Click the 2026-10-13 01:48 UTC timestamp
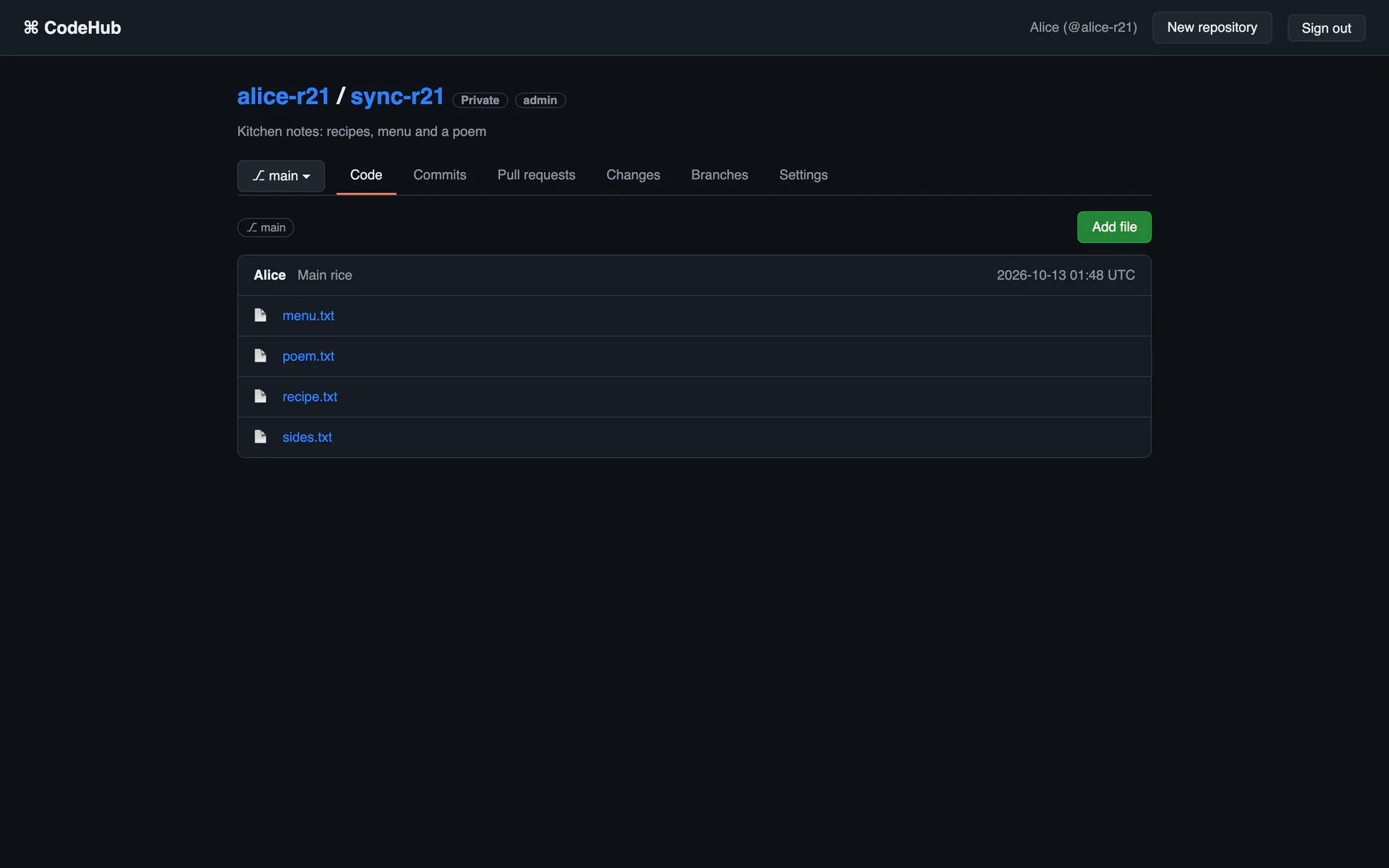The width and height of the screenshot is (1389, 868). [x=1066, y=275]
